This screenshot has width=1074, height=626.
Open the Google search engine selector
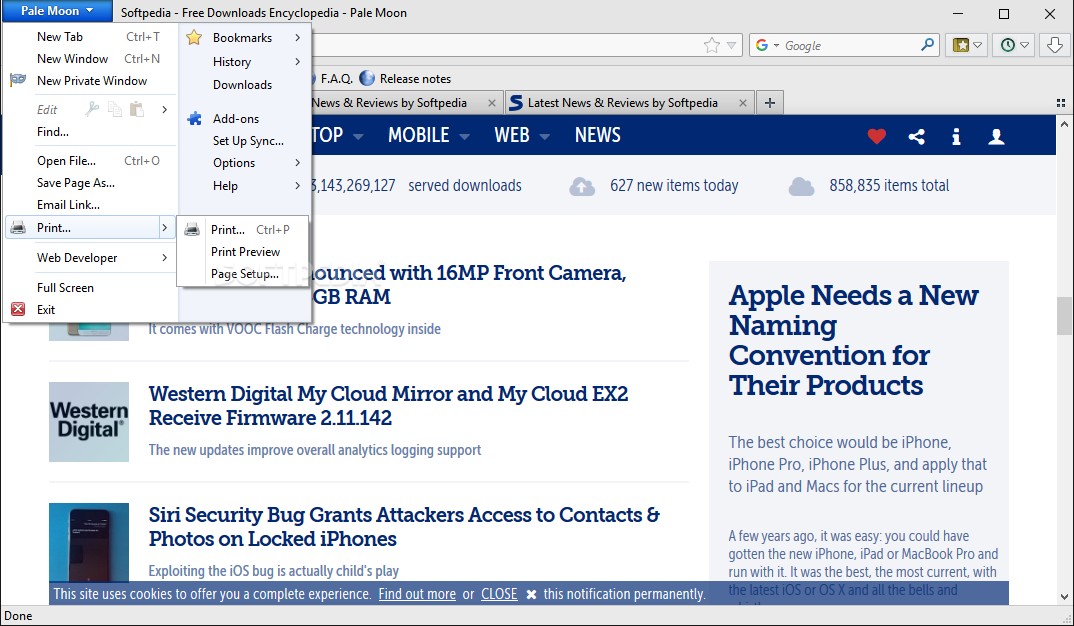click(x=767, y=45)
